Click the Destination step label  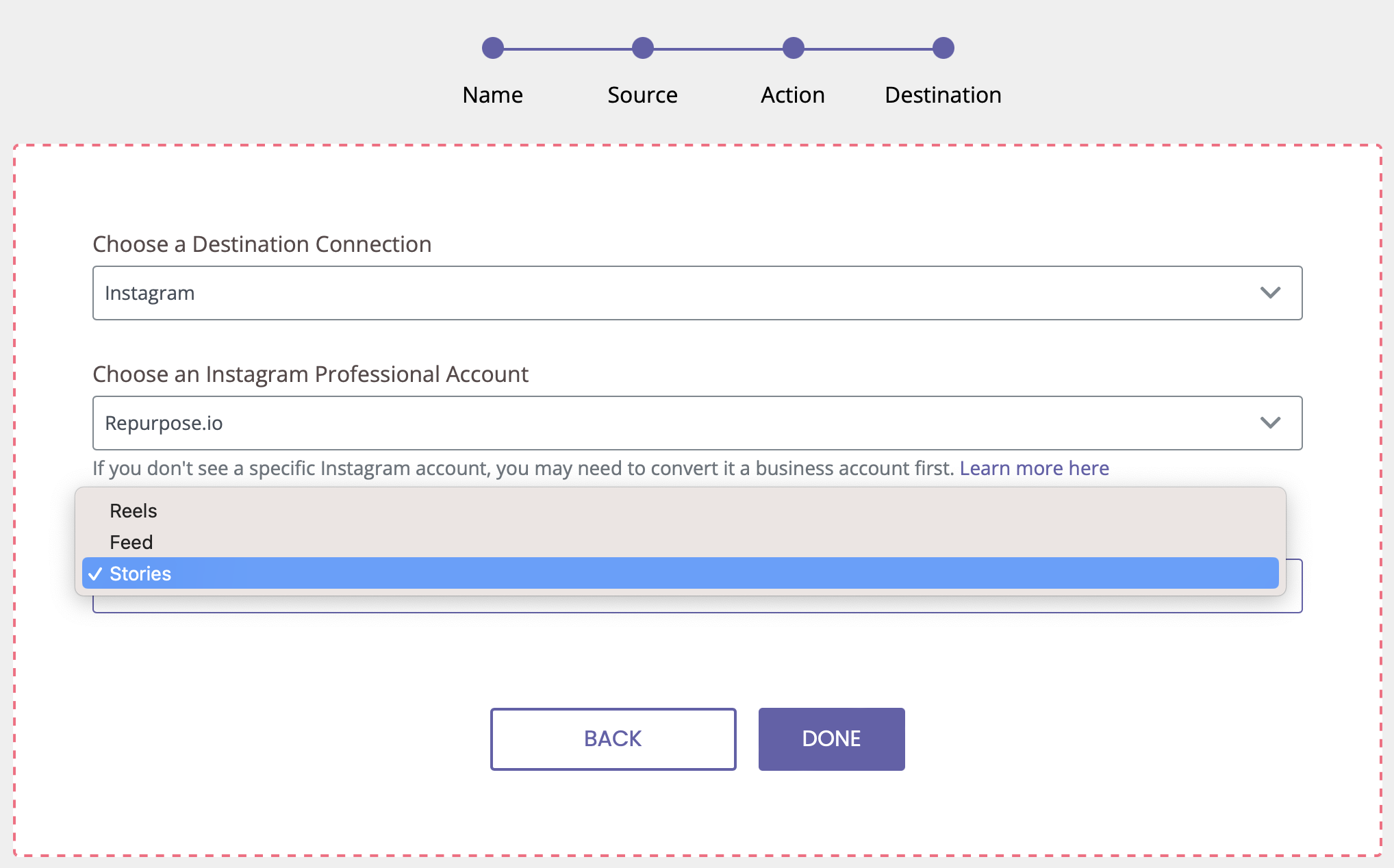pos(943,94)
